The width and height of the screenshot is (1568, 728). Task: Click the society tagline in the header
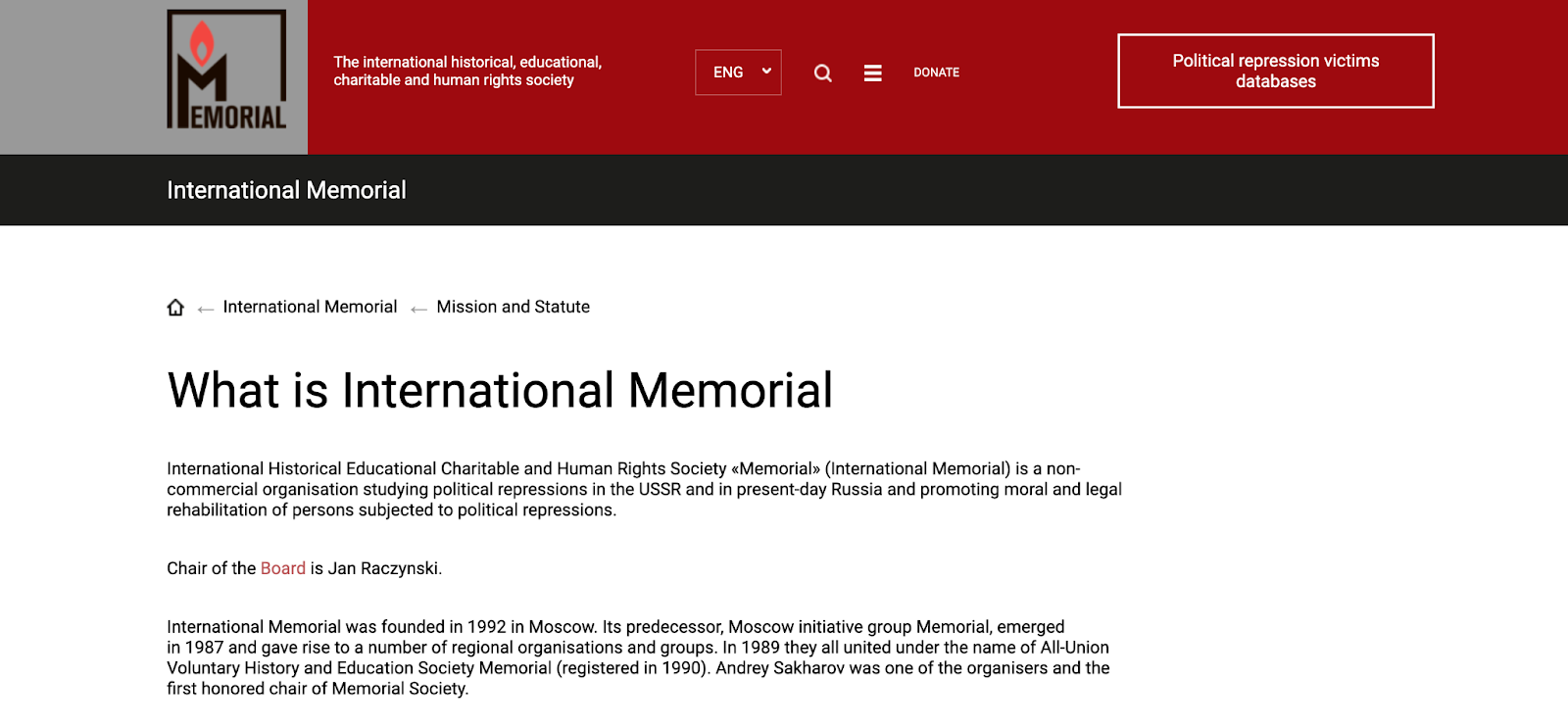(x=467, y=71)
